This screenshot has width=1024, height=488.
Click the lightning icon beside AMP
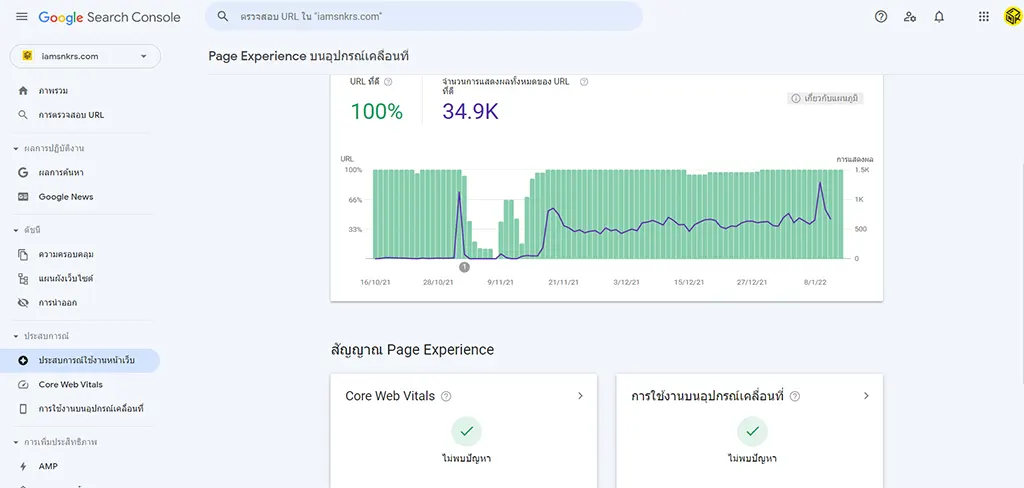pos(24,466)
